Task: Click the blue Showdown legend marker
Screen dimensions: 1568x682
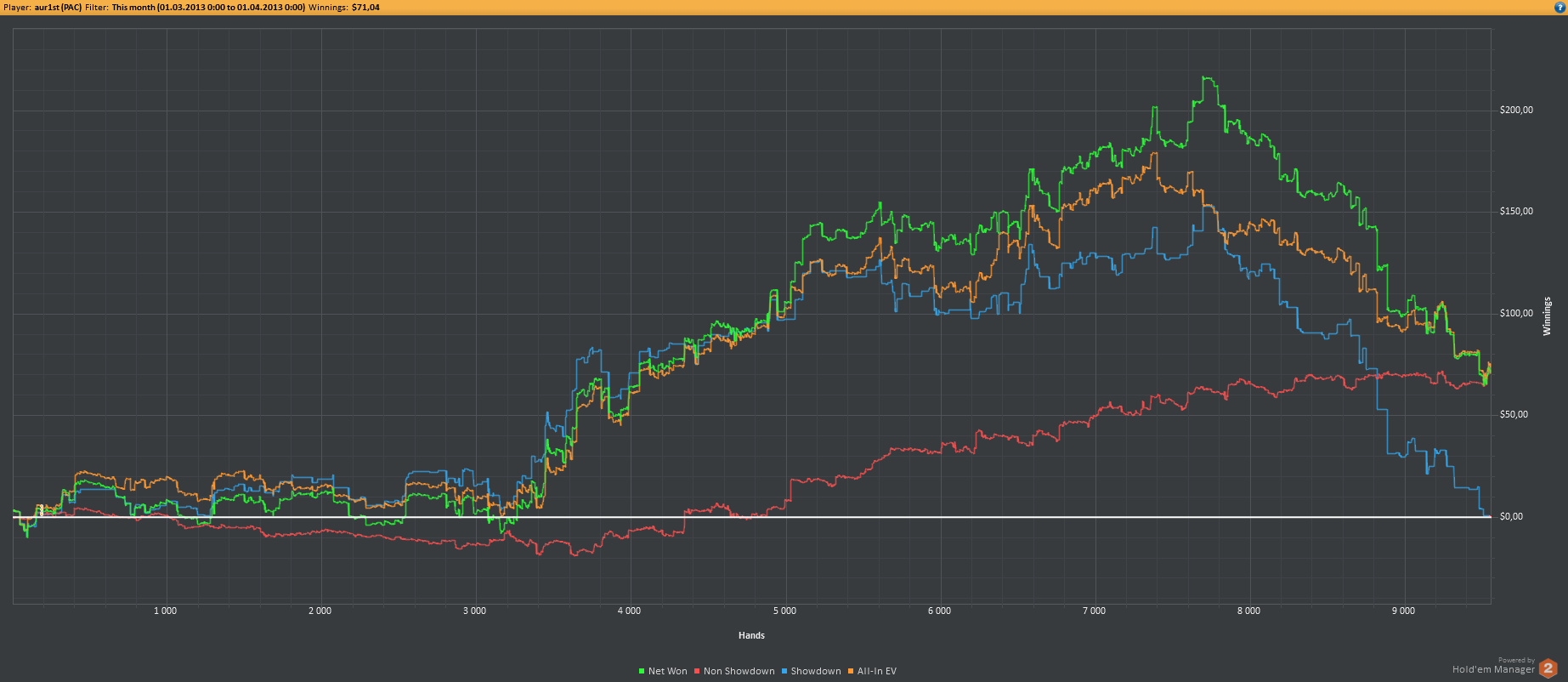Action: coord(784,672)
